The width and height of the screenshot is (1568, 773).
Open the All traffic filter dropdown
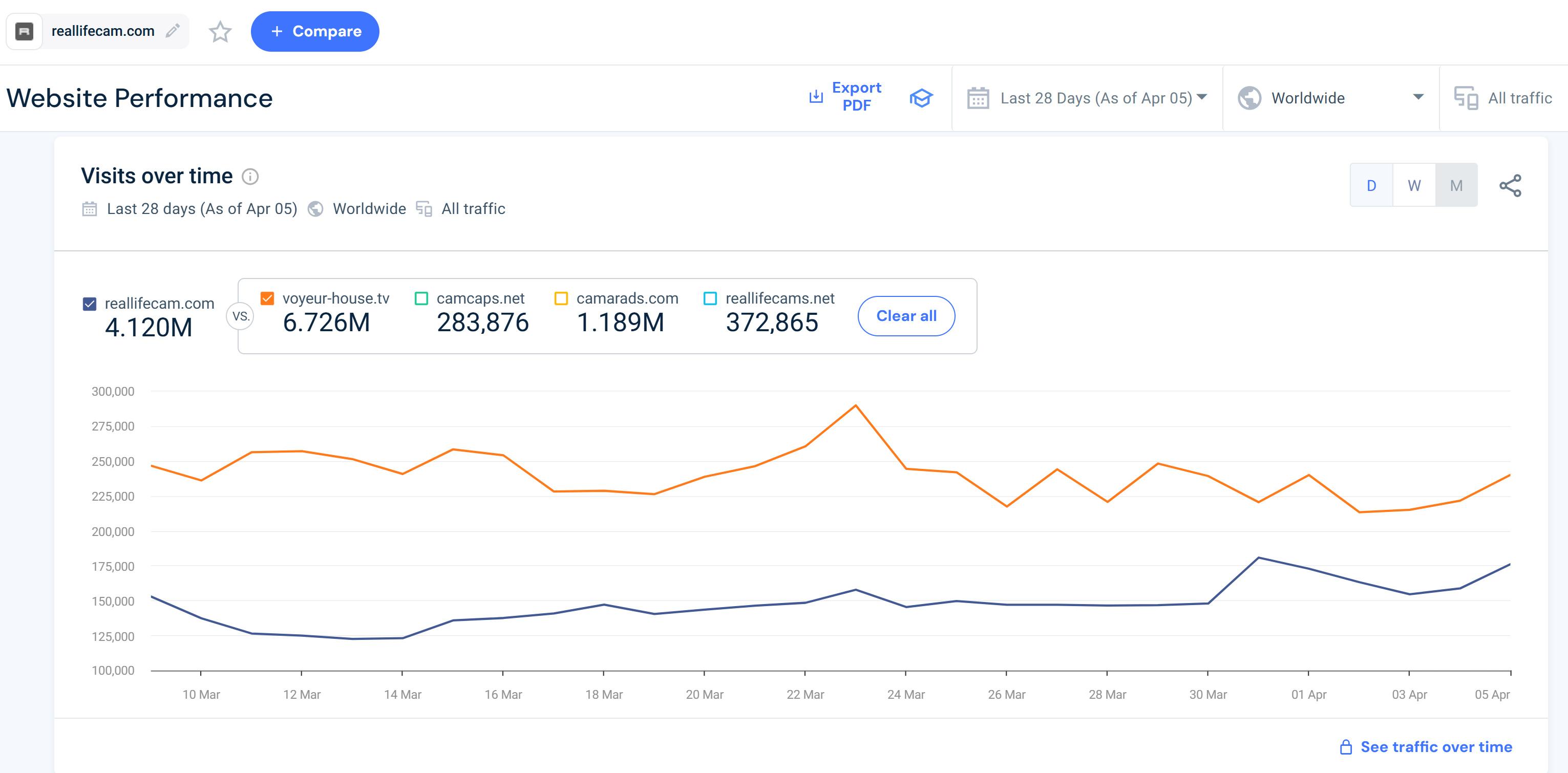tap(1519, 98)
